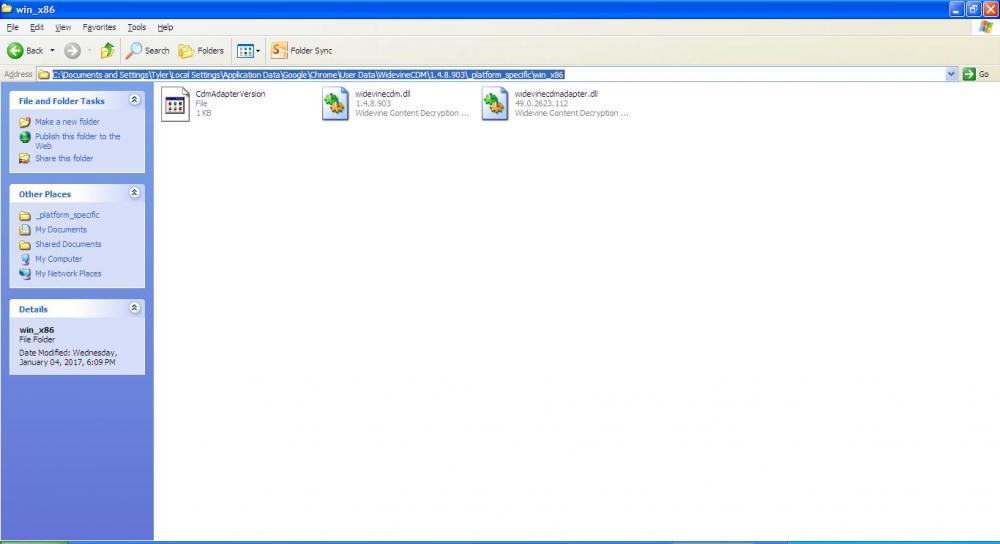Select the widevinecdm.dll file icon
The height and width of the screenshot is (544, 1000).
tap(335, 104)
